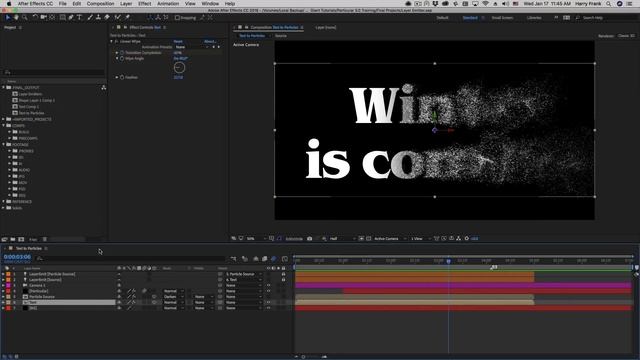Expand the Transition Completion property

pos(117,53)
